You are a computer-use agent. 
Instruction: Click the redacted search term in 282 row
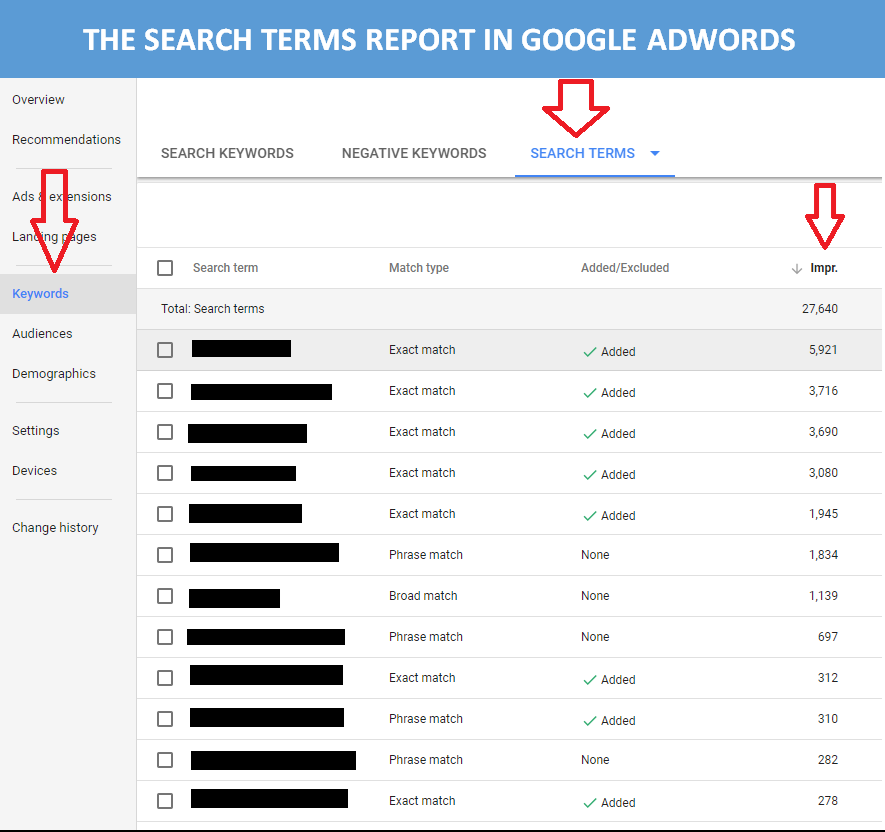pyautogui.click(x=273, y=760)
